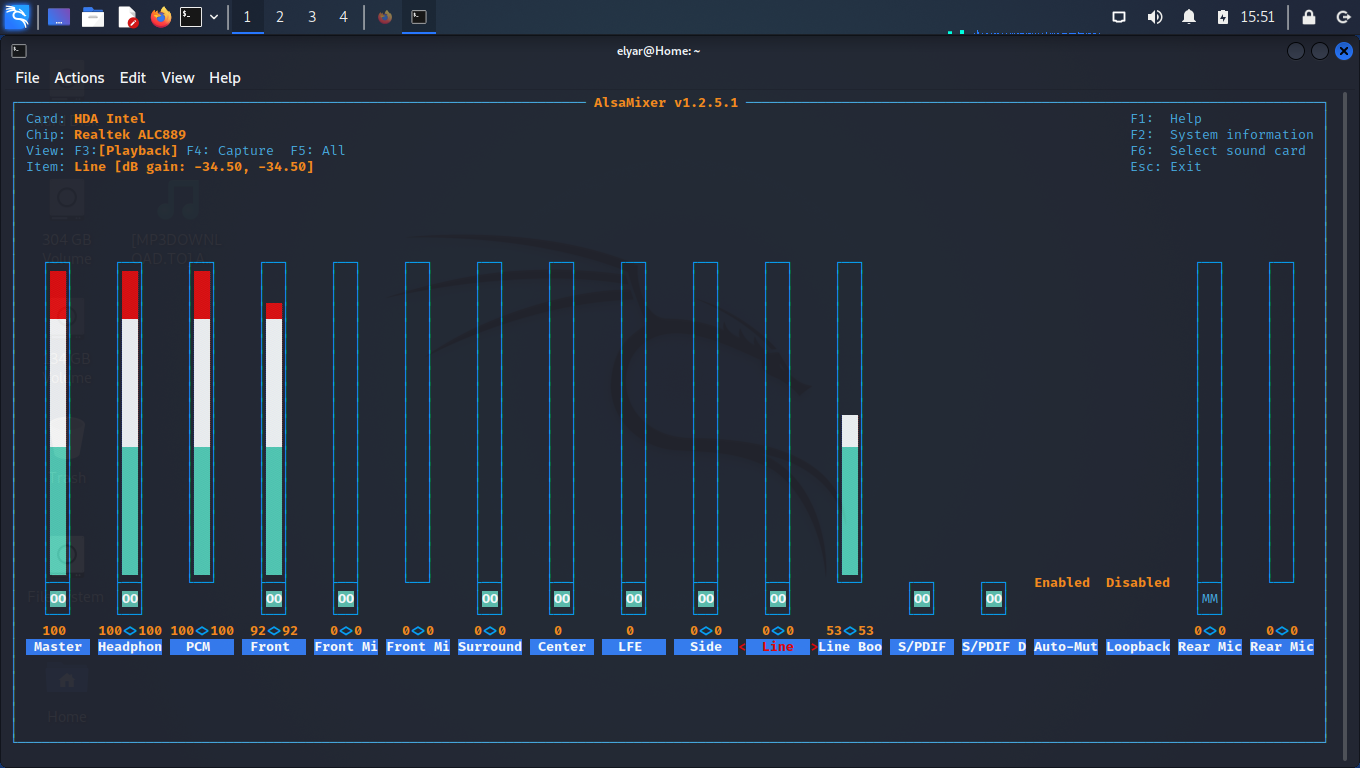This screenshot has width=1360, height=768.
Task: Open the notifications bell icon
Action: coord(1189,17)
